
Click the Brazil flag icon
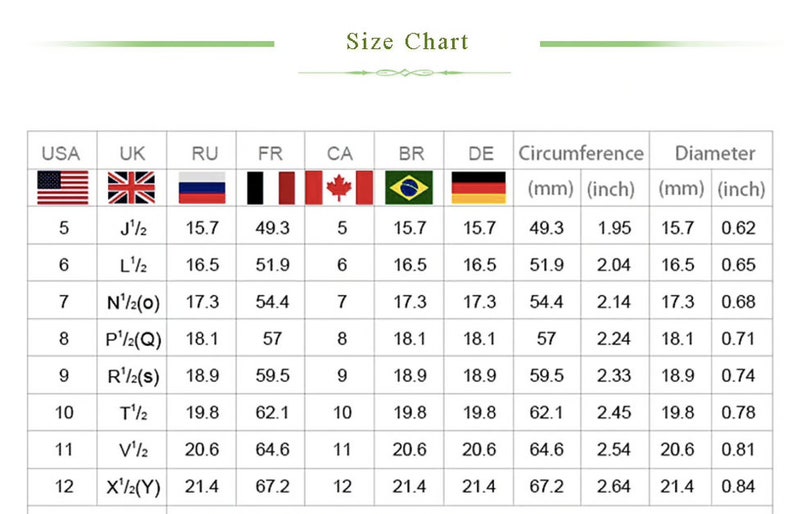pos(409,188)
